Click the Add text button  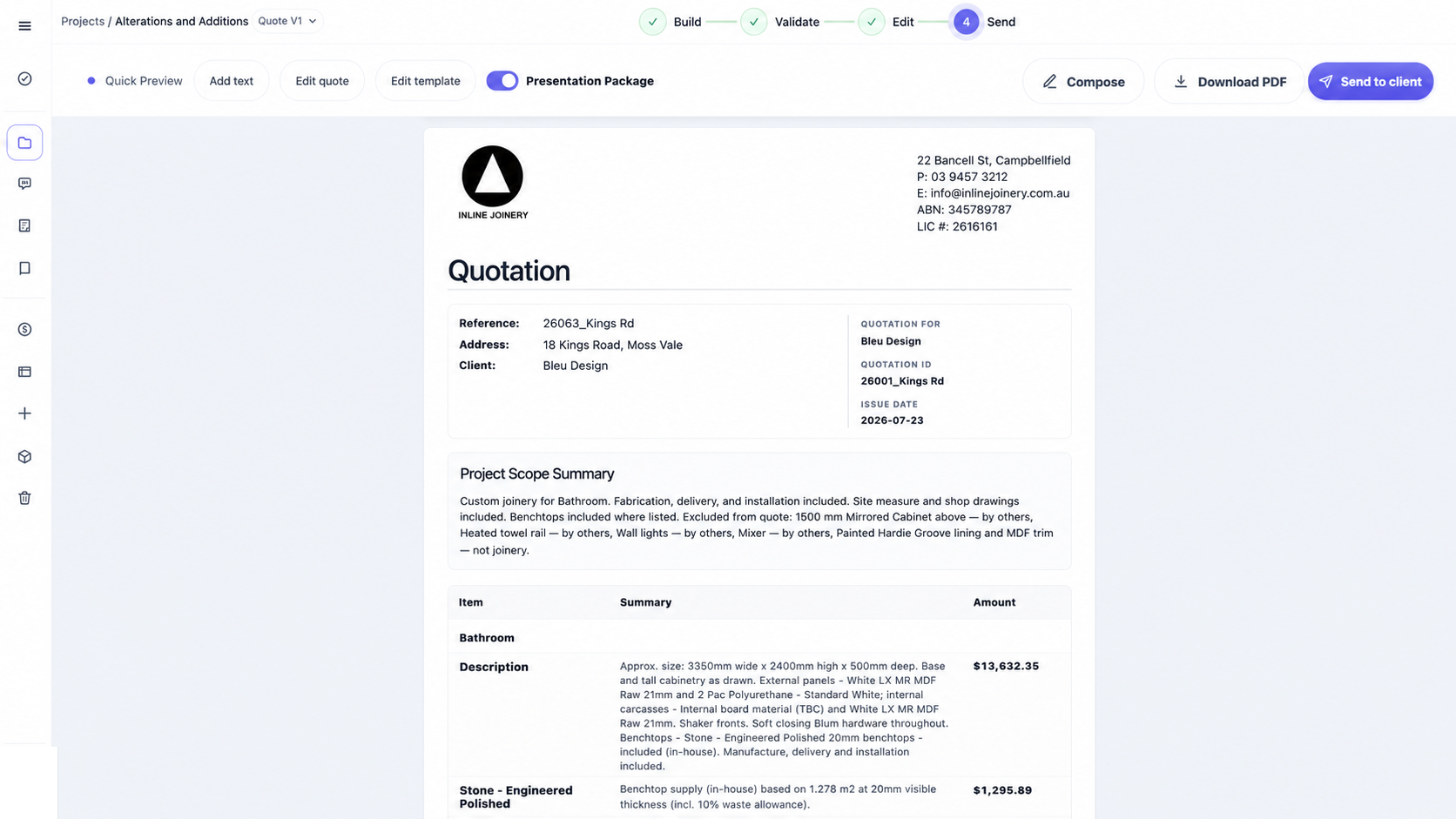click(232, 81)
